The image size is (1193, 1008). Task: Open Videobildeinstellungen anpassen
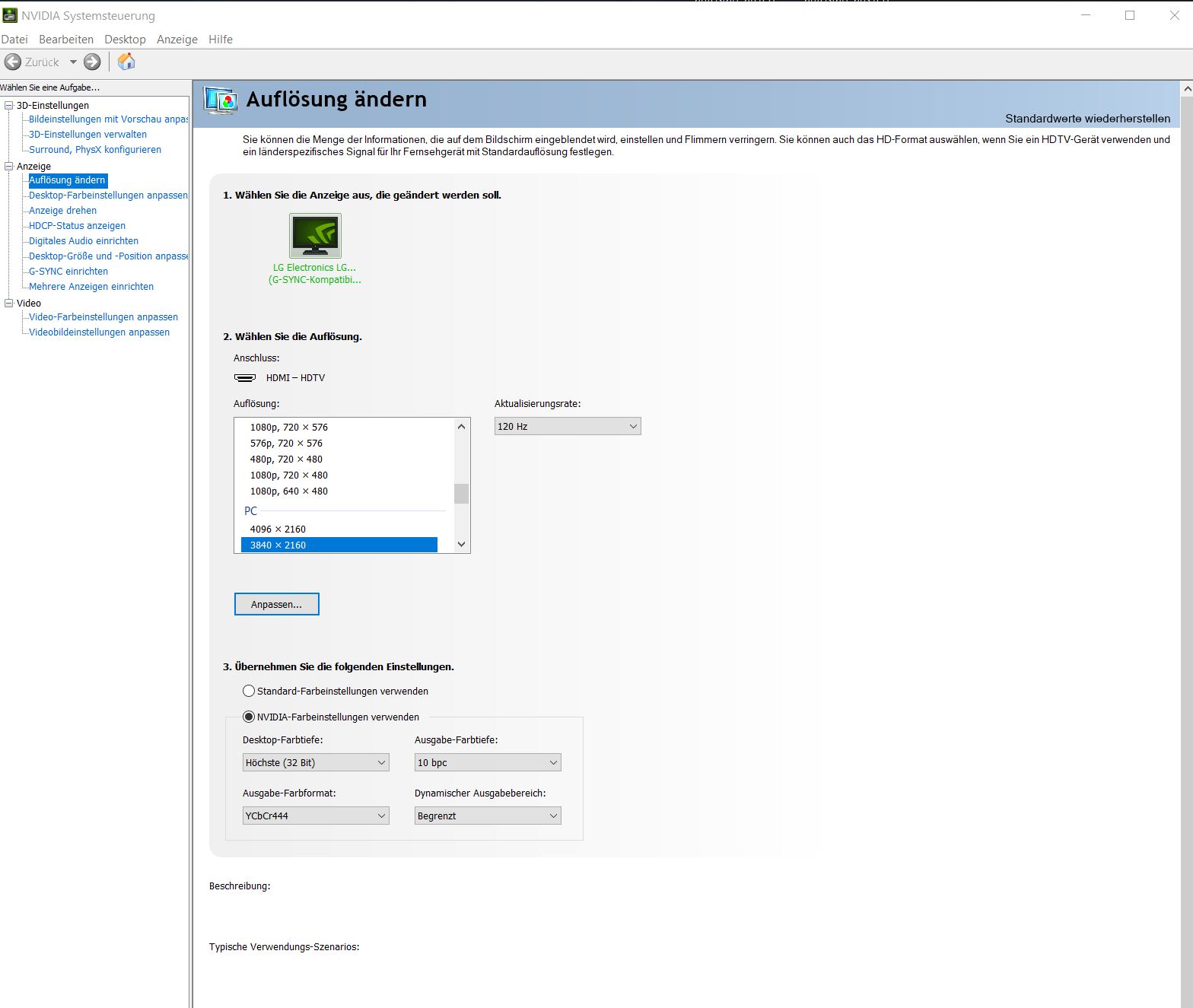pyautogui.click(x=99, y=332)
